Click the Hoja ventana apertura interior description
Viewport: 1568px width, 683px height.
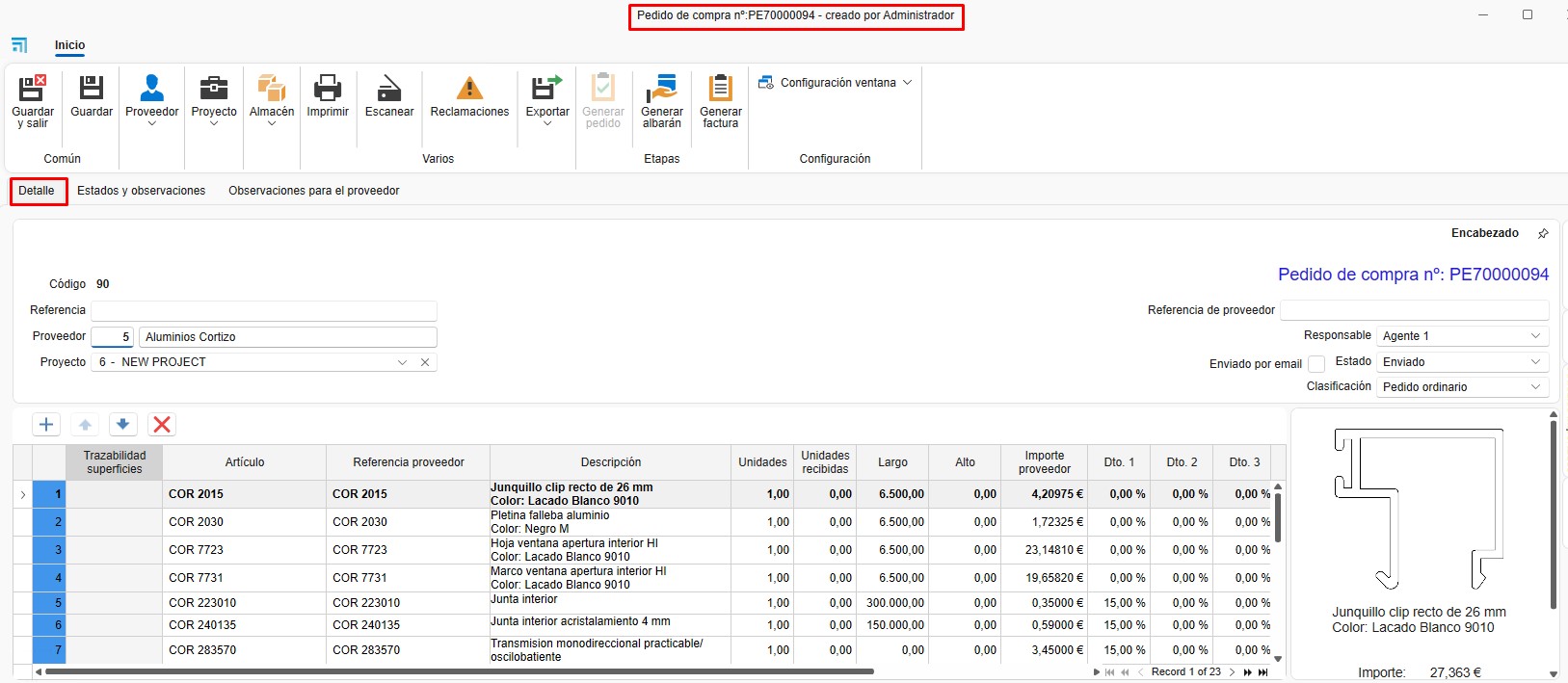click(x=610, y=550)
